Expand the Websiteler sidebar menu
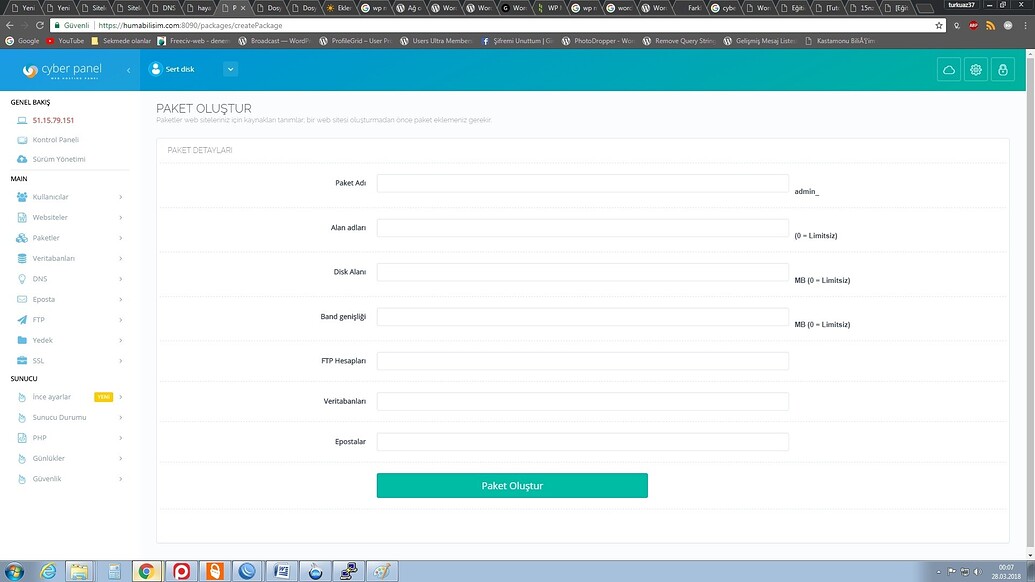Screen dimensions: 1035x582 (68, 217)
